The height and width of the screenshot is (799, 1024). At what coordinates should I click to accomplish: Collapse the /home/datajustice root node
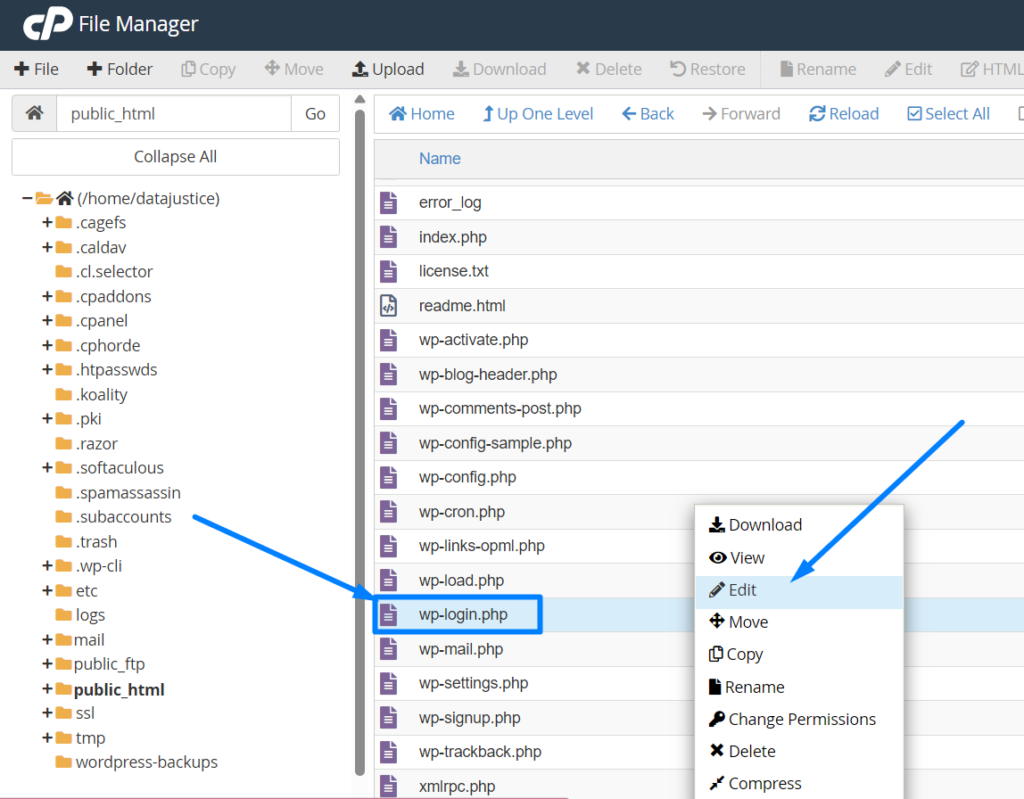coord(27,198)
